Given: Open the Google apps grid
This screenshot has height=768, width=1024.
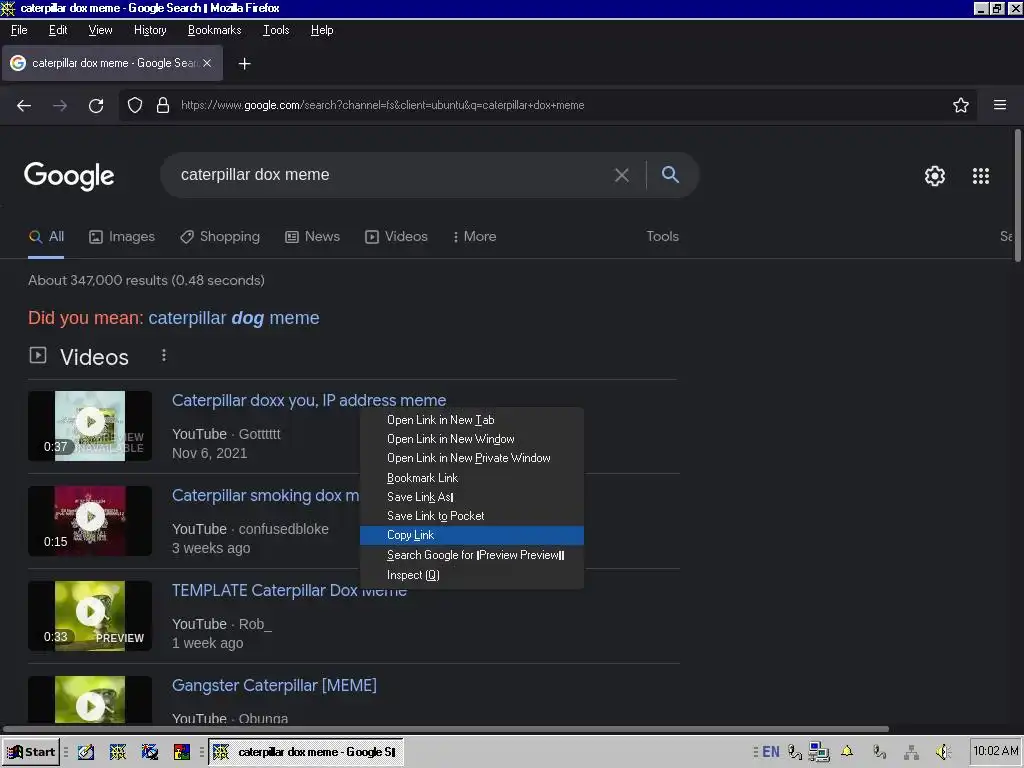Looking at the screenshot, I should pos(981,176).
